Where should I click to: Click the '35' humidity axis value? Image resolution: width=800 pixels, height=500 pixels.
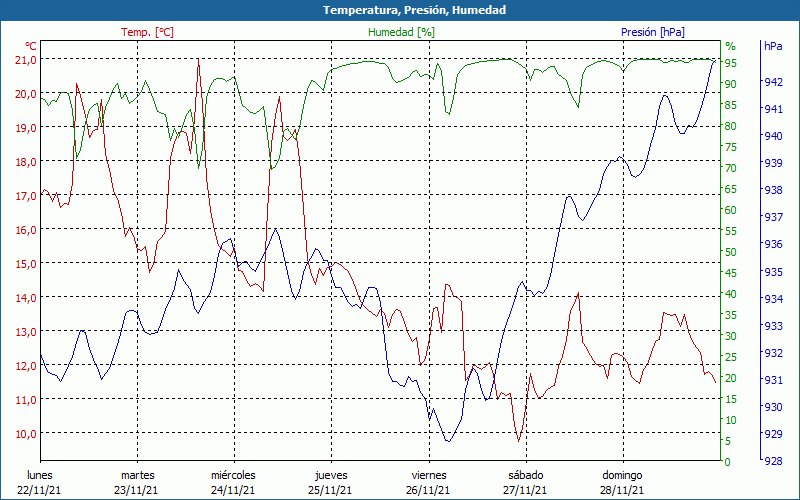coord(730,315)
